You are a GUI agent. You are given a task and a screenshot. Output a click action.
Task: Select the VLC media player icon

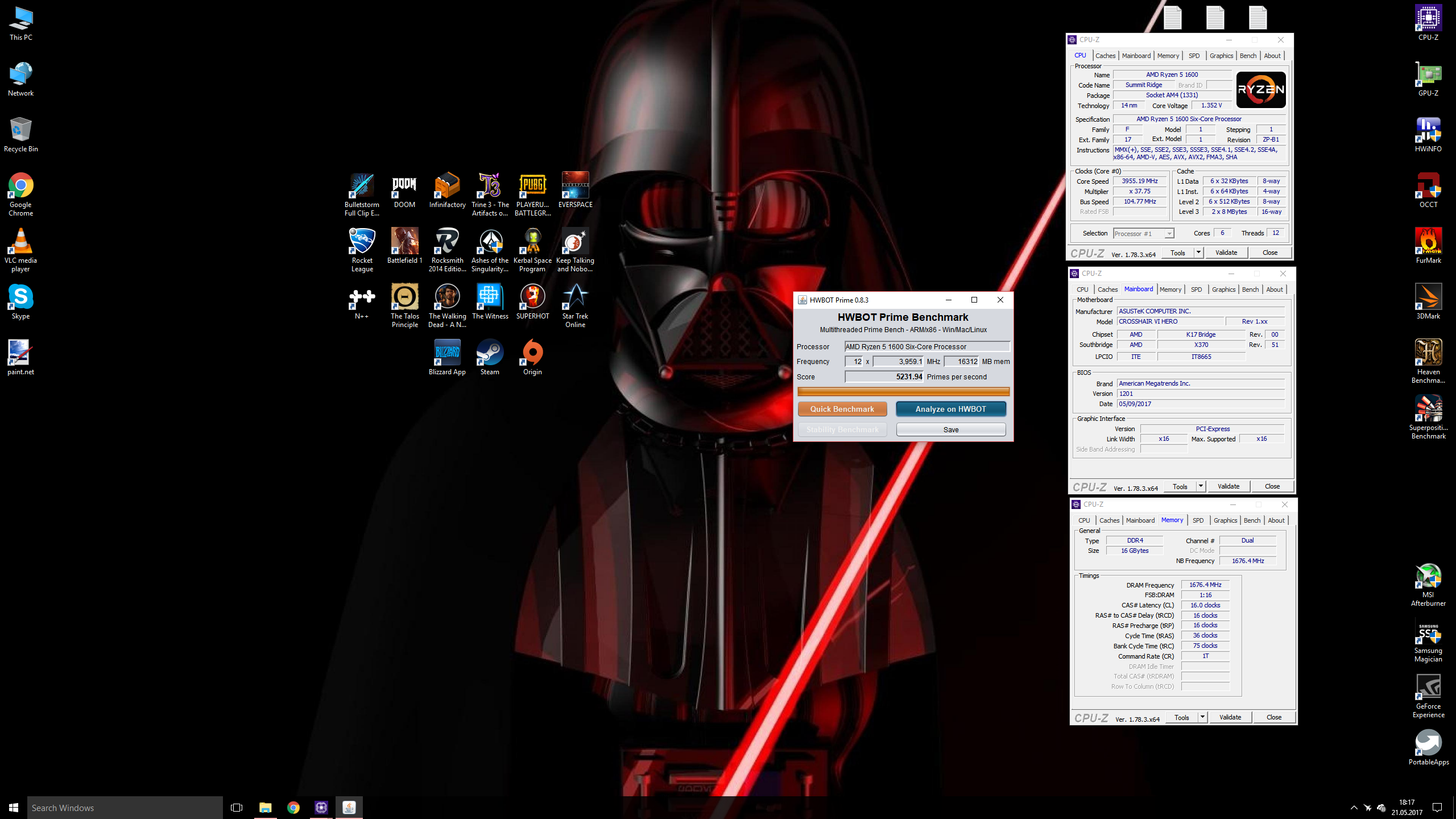point(20,250)
